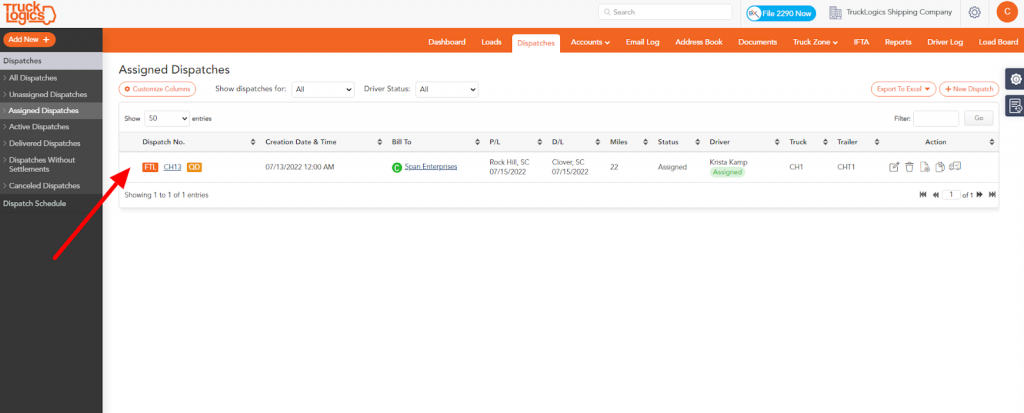Click the Add New button
This screenshot has width=1024, height=413.
tap(29, 39)
